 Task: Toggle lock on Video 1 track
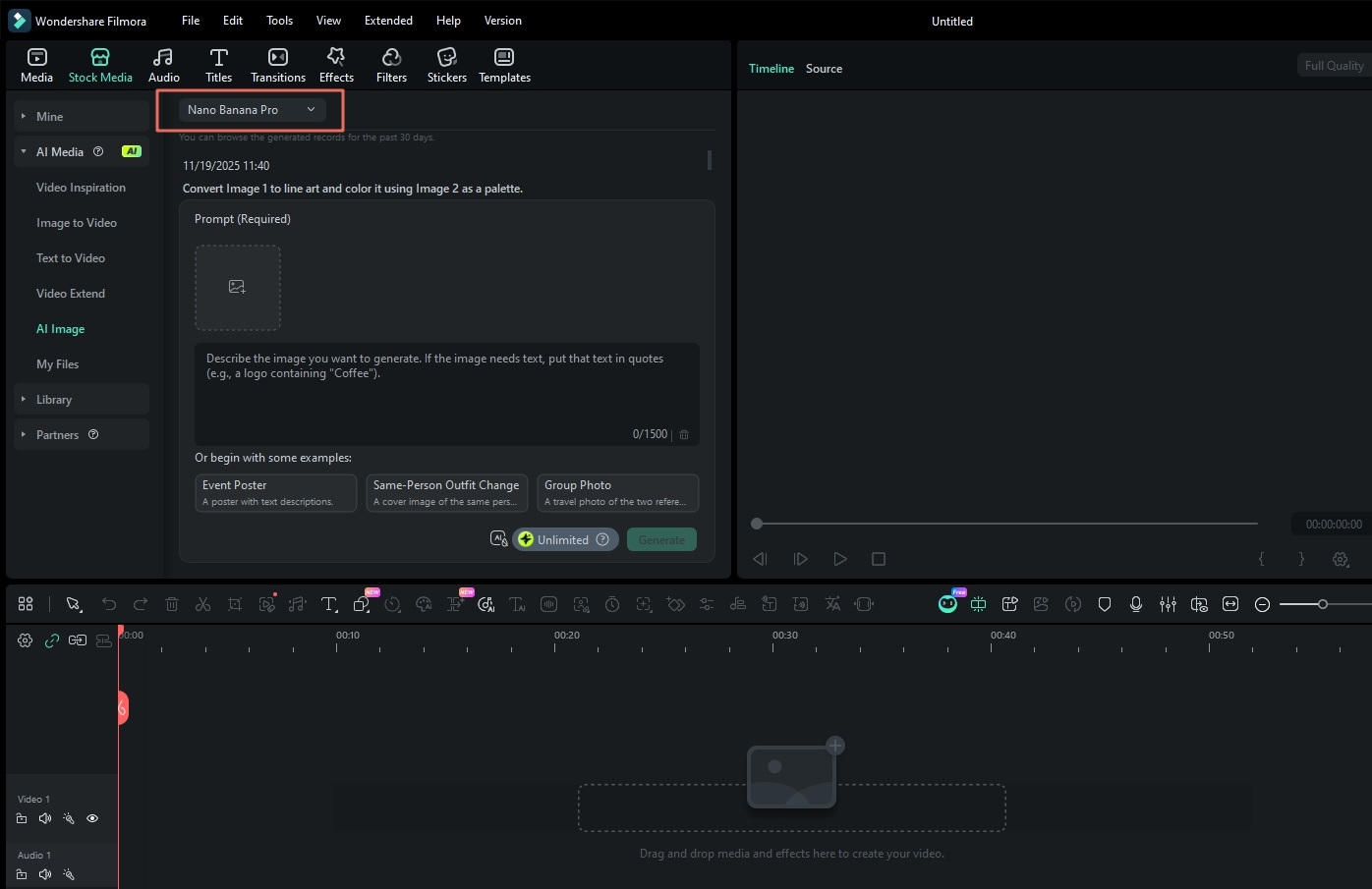pyautogui.click(x=22, y=818)
